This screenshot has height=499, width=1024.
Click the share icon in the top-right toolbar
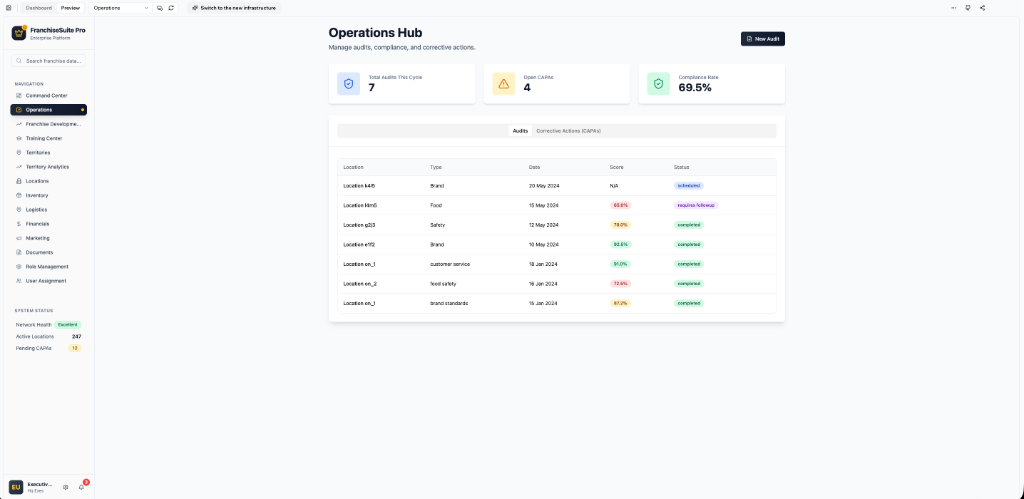pyautogui.click(x=983, y=8)
